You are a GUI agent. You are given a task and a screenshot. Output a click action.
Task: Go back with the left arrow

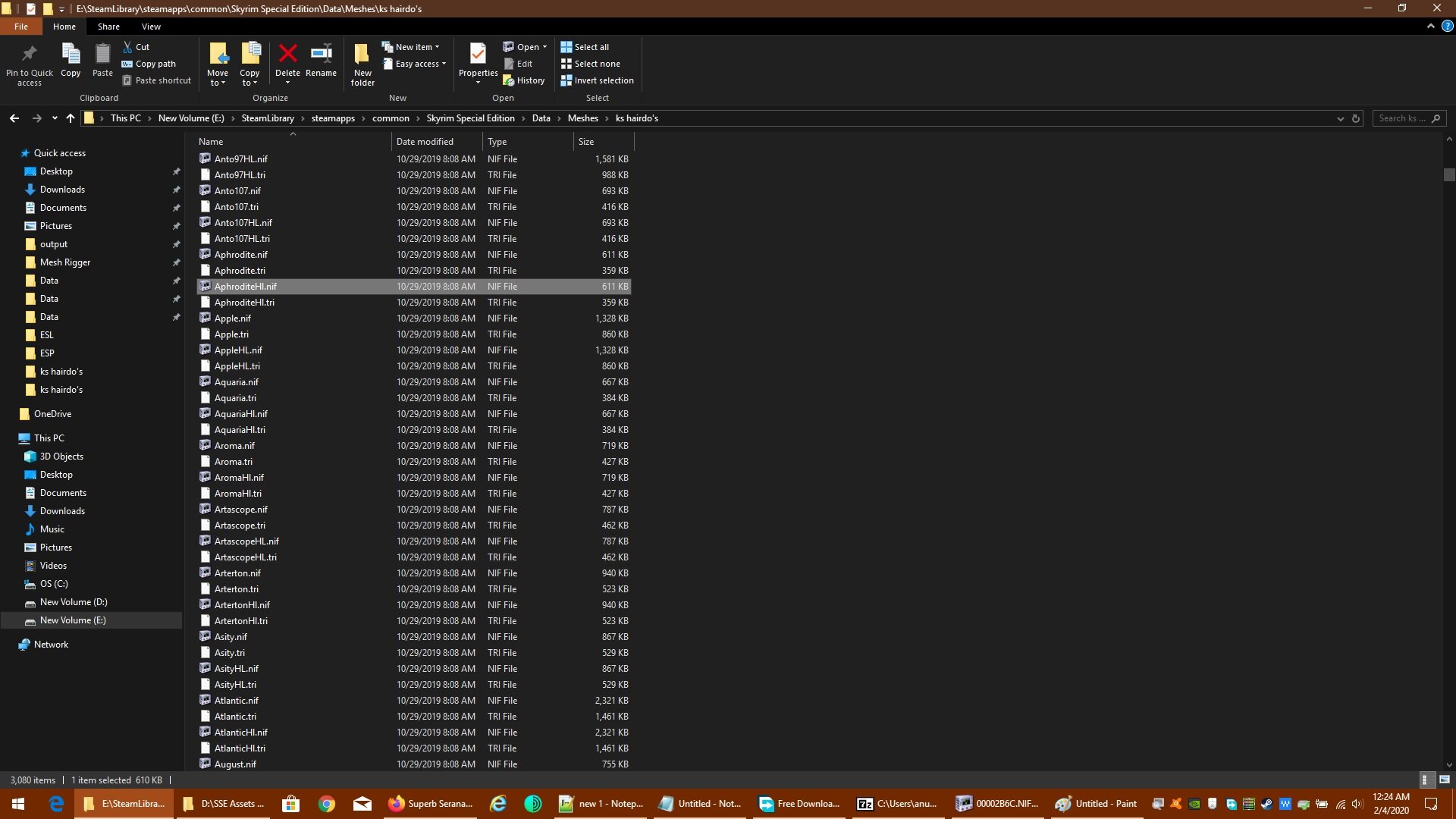click(14, 118)
